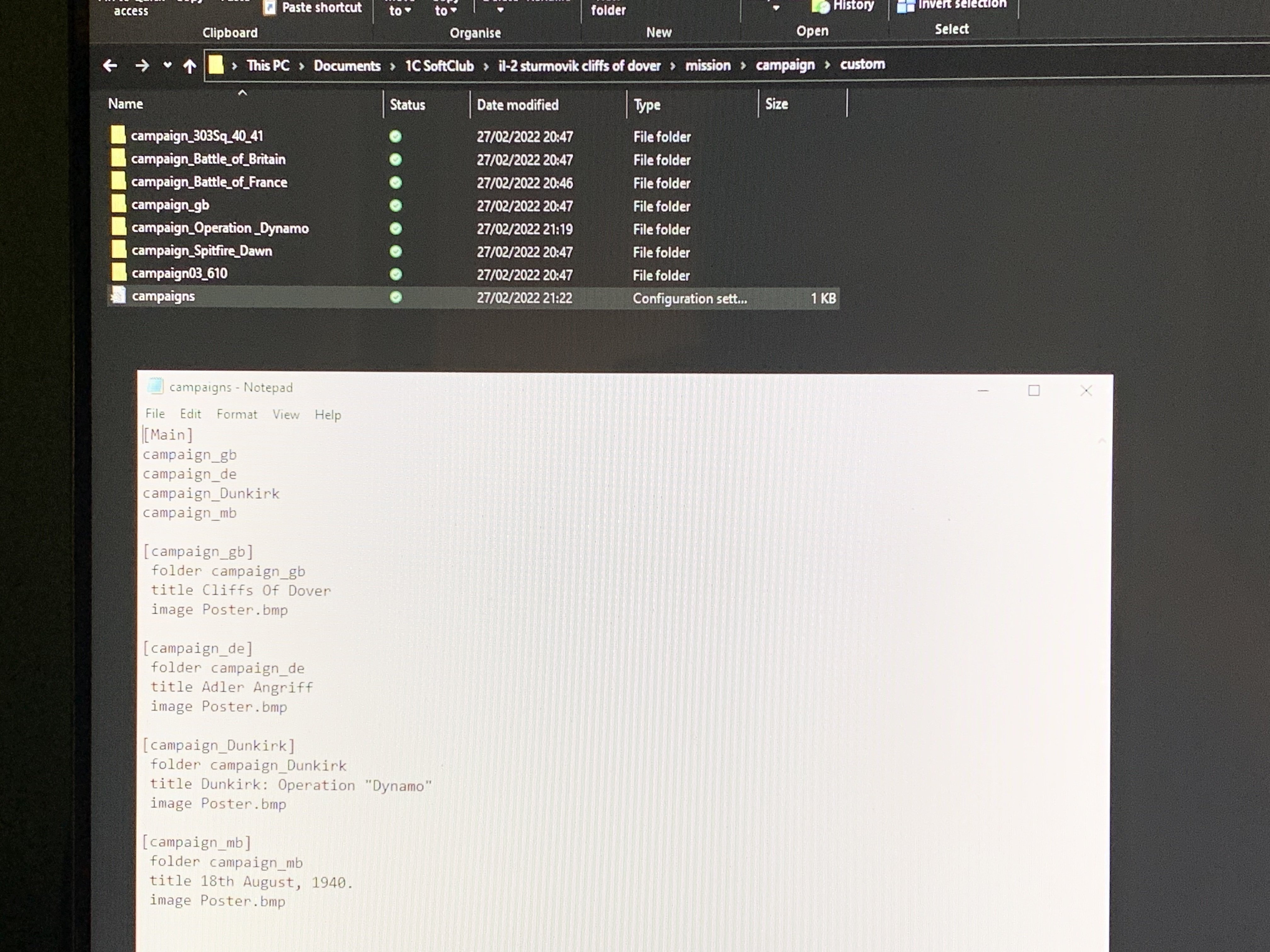
Task: Expand chevron after 1C SoftClub breadcrumb
Action: pos(486,66)
